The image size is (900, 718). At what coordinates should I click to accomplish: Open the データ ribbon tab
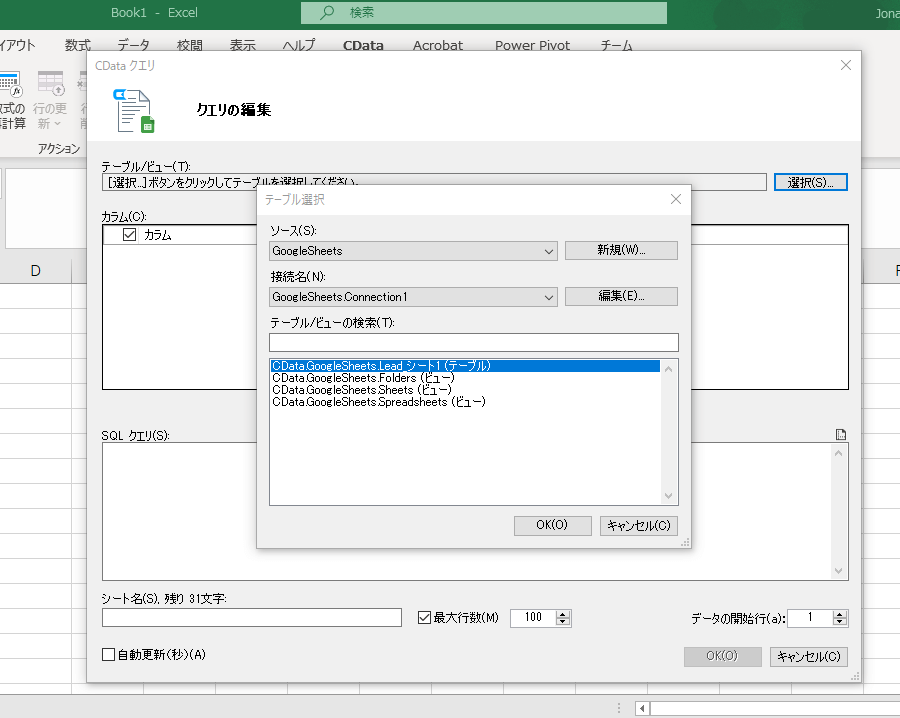(133, 45)
